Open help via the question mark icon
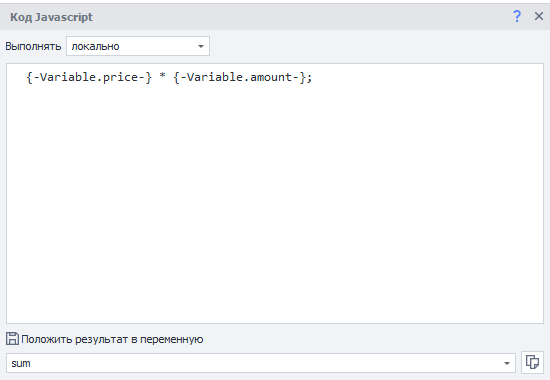Image resolution: width=550 pixels, height=380 pixels. pyautogui.click(x=517, y=16)
